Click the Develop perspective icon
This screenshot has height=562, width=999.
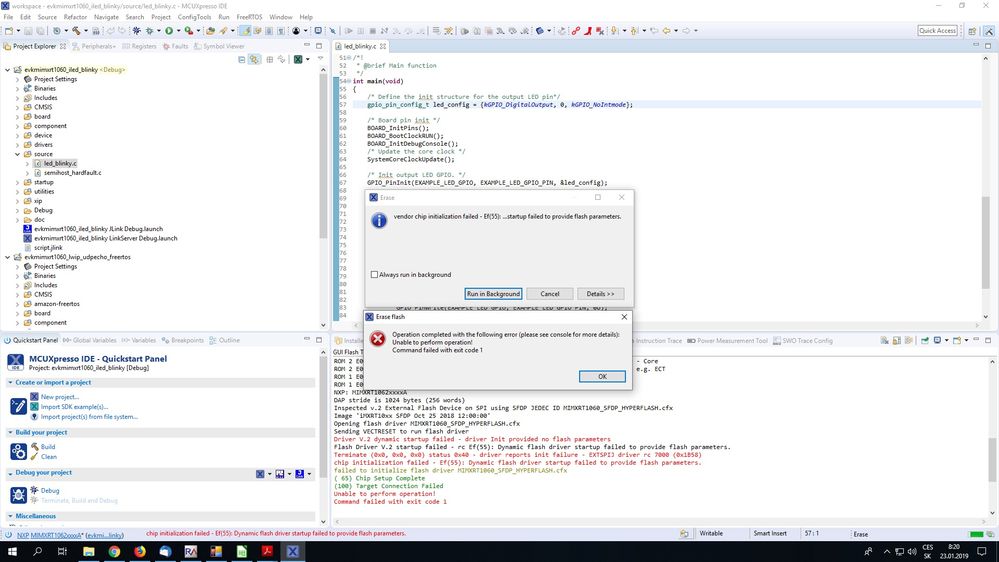point(989,31)
